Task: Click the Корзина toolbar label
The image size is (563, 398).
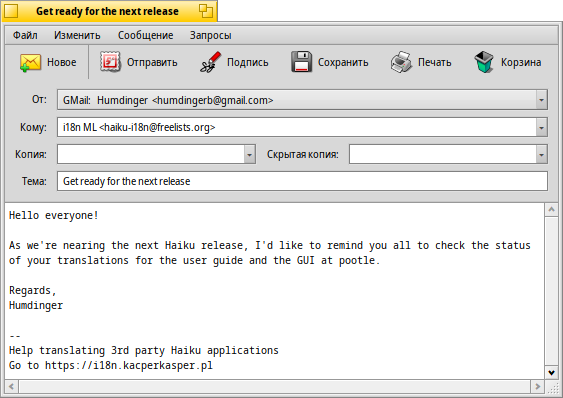Action: pos(521,63)
